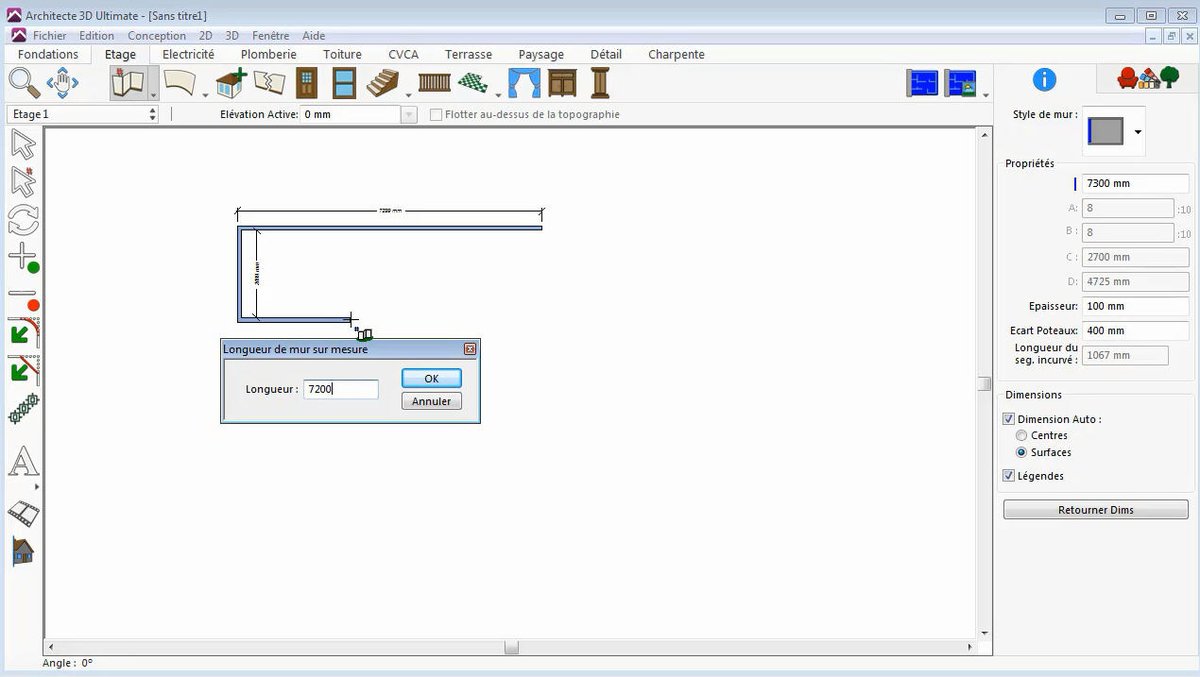
Task: Open the Conception menu
Action: [x=157, y=36]
